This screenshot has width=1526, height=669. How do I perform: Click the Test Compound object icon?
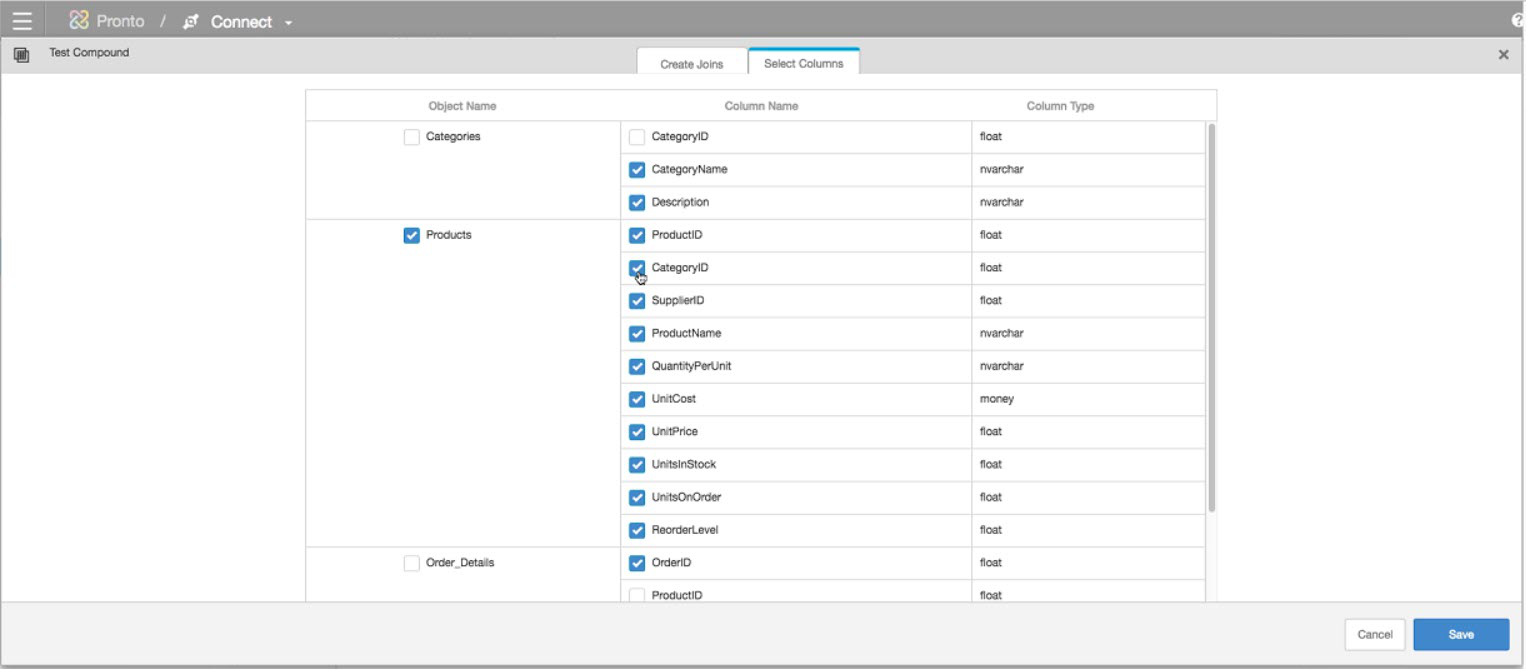(21, 54)
